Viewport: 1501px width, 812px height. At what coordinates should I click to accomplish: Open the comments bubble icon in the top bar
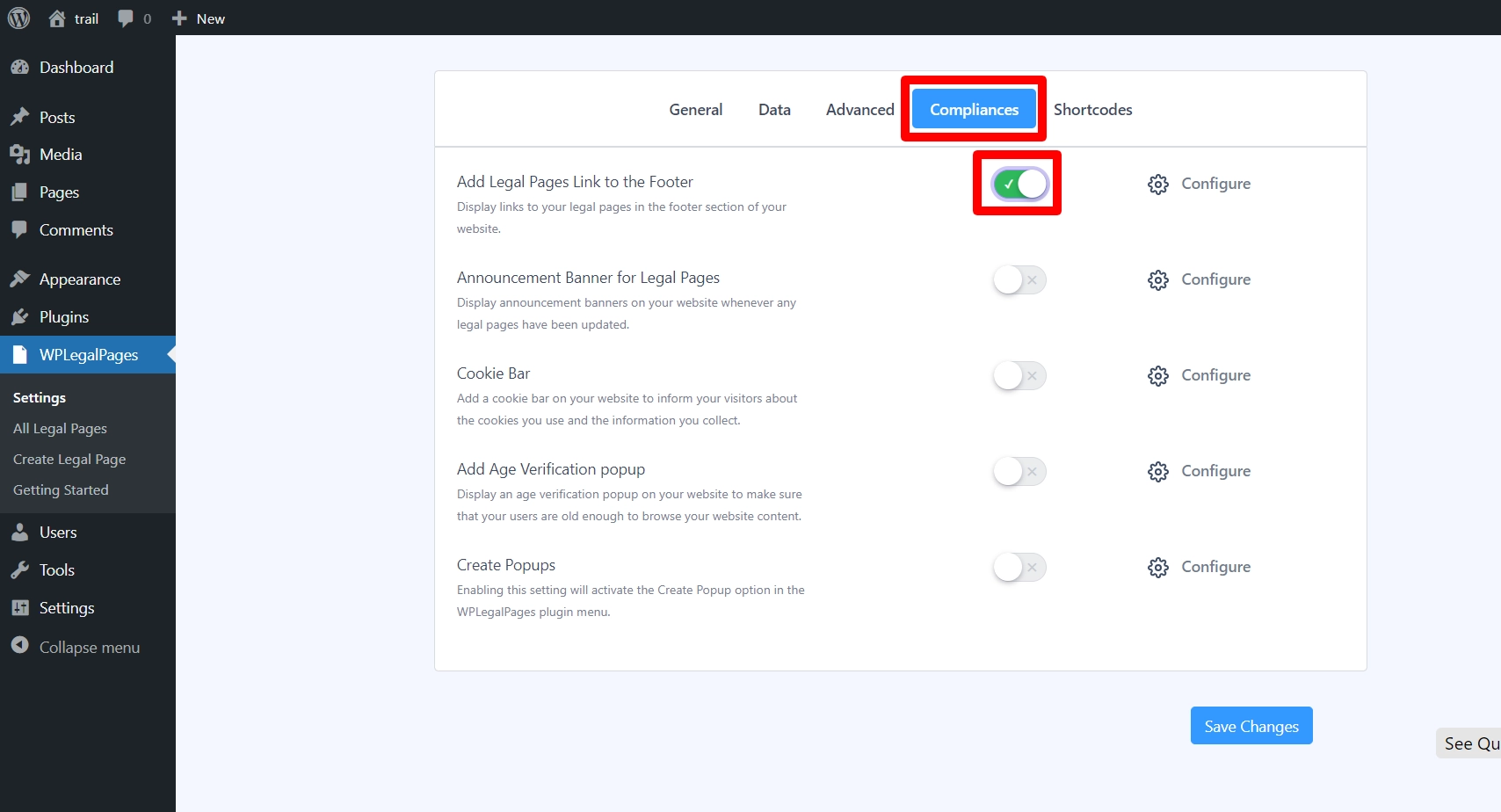(126, 18)
